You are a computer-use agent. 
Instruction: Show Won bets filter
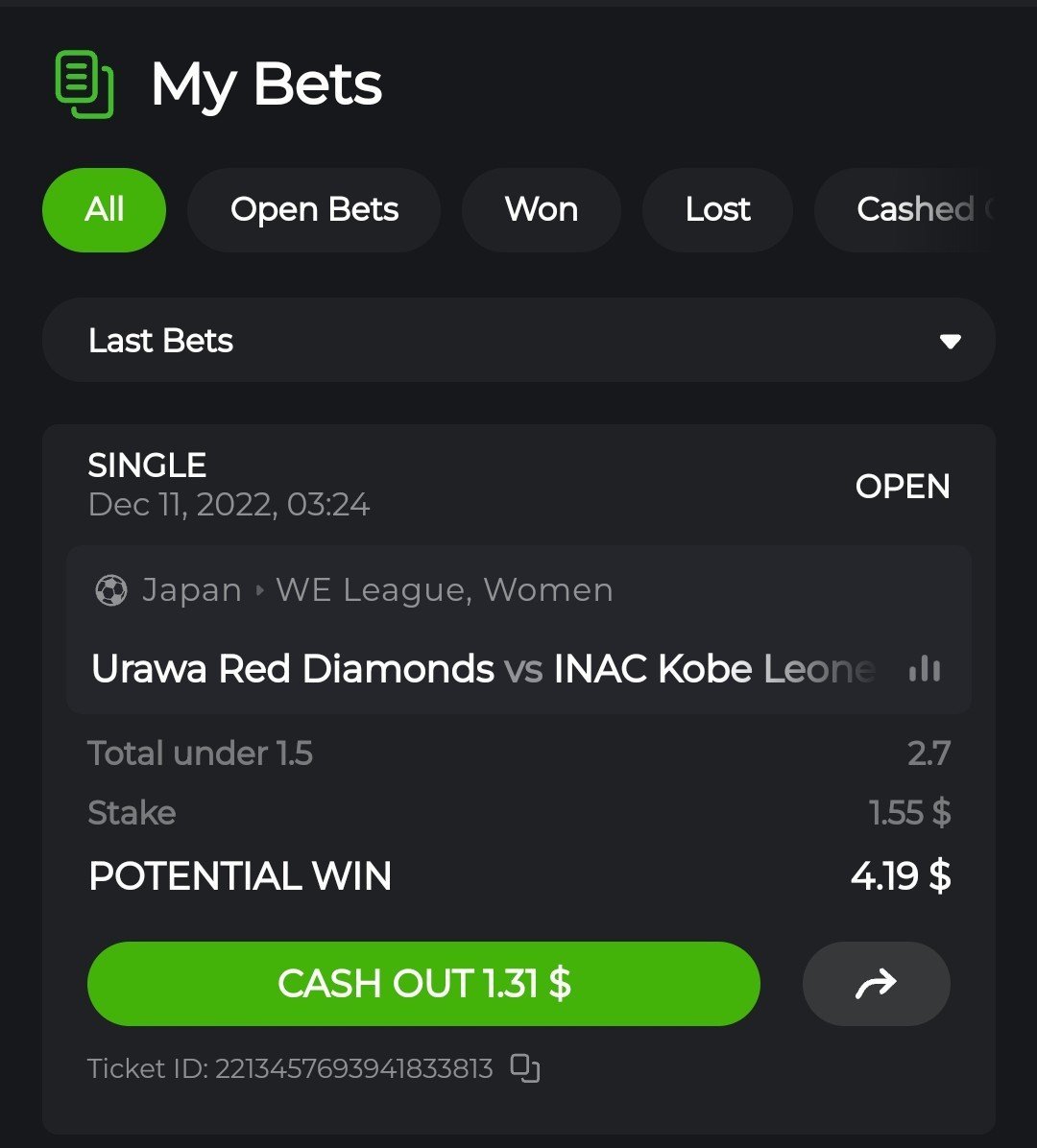click(x=542, y=209)
